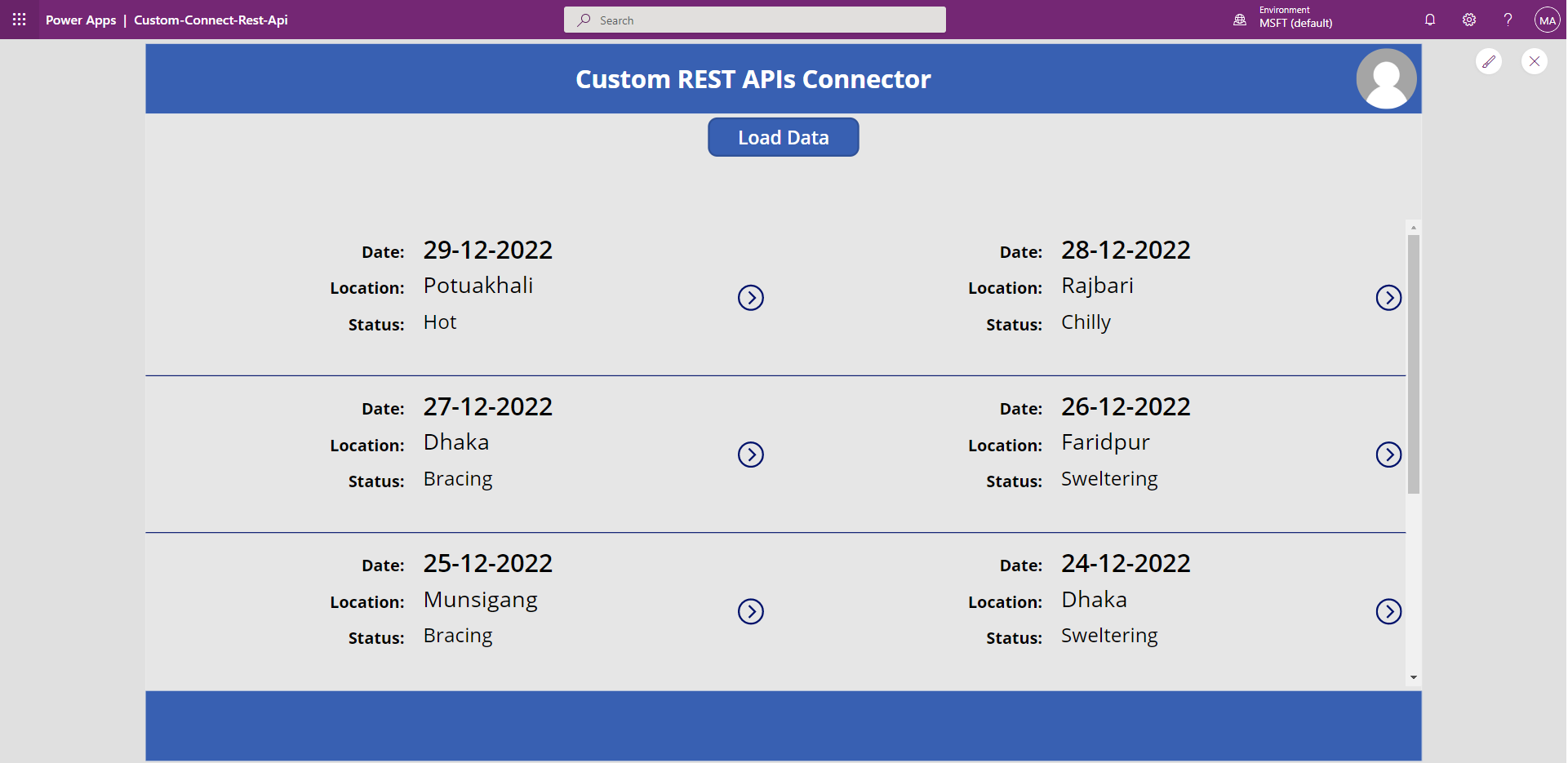The height and width of the screenshot is (763, 1568).
Task: Click the gallery scroll down arrow
Action: (1413, 677)
